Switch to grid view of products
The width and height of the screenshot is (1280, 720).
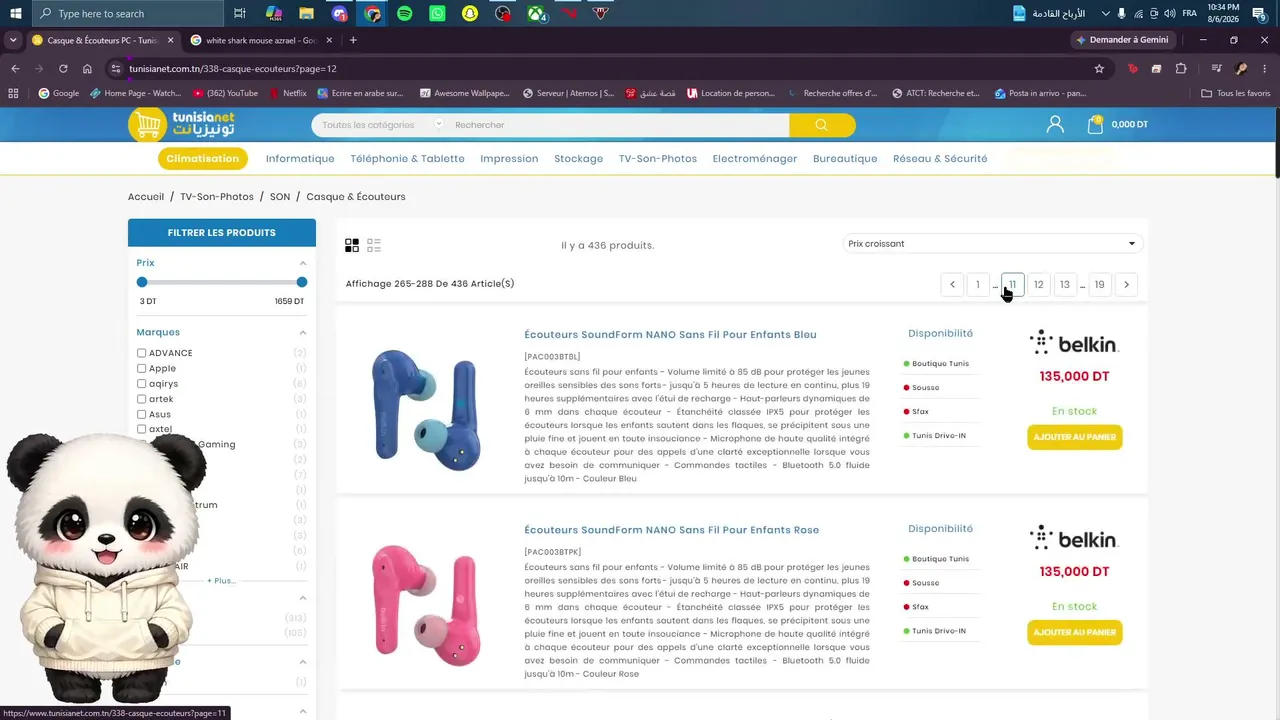click(x=352, y=245)
